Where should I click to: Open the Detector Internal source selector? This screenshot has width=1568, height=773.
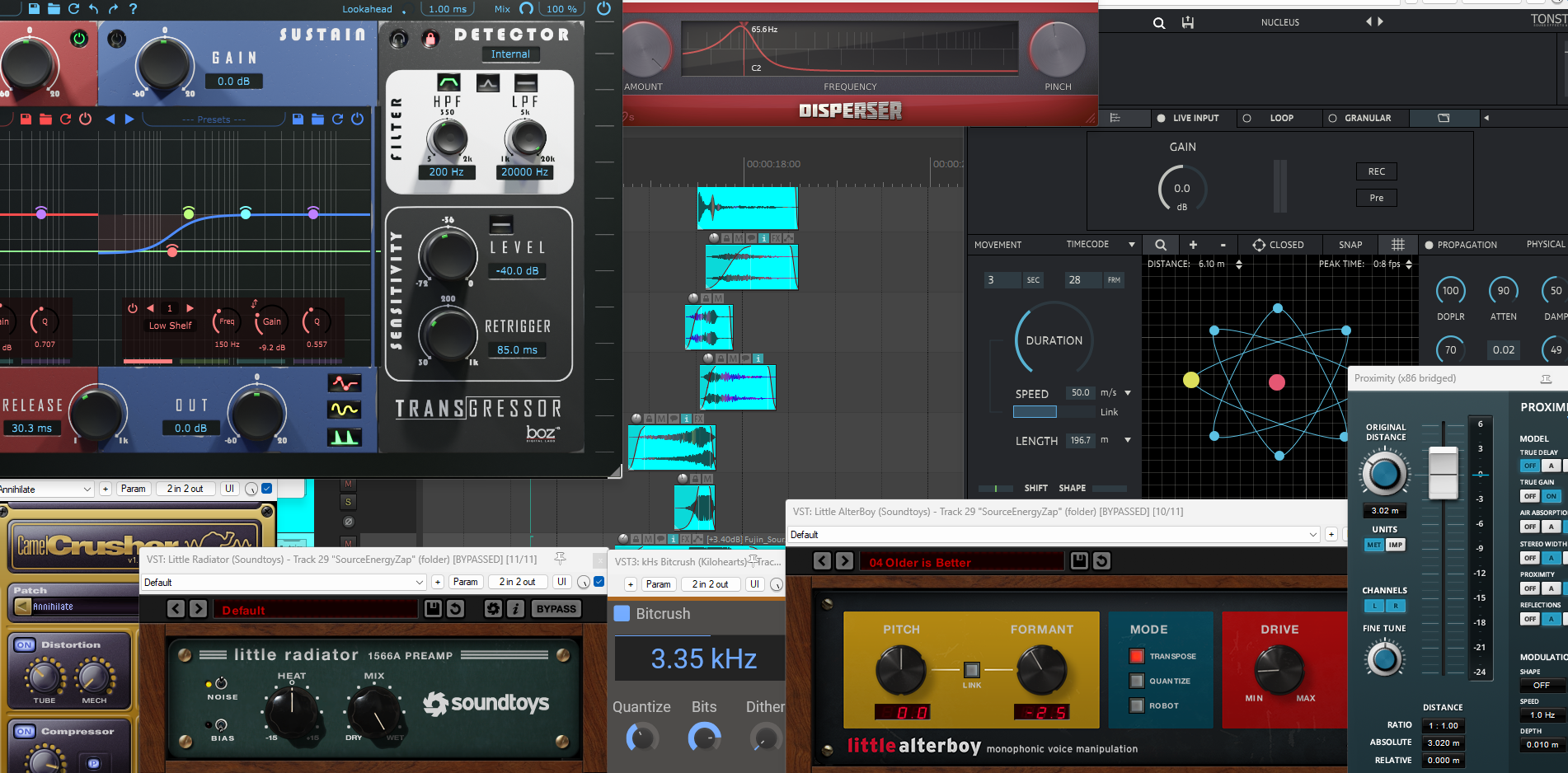510,54
